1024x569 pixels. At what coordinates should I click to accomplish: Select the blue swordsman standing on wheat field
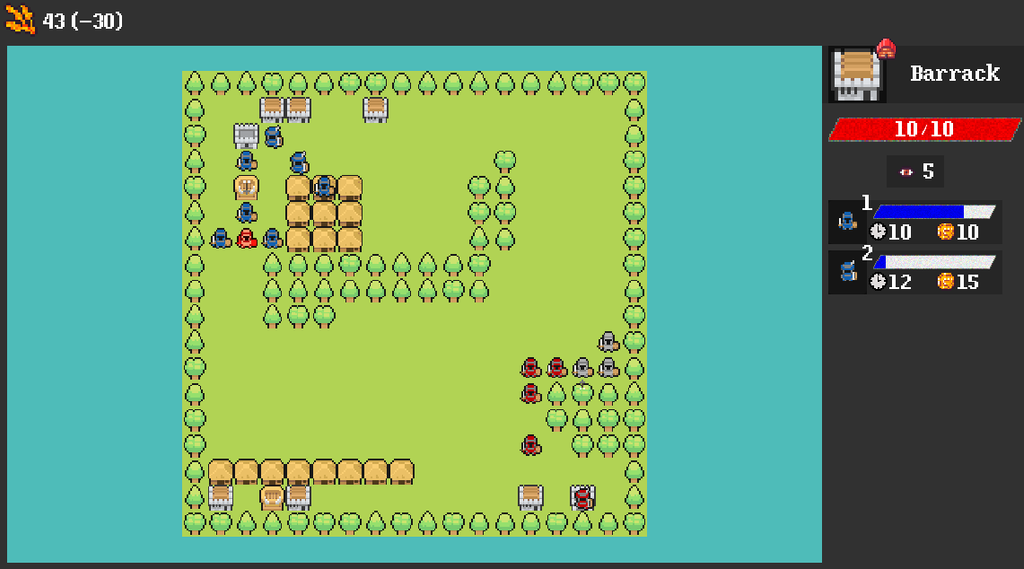324,187
